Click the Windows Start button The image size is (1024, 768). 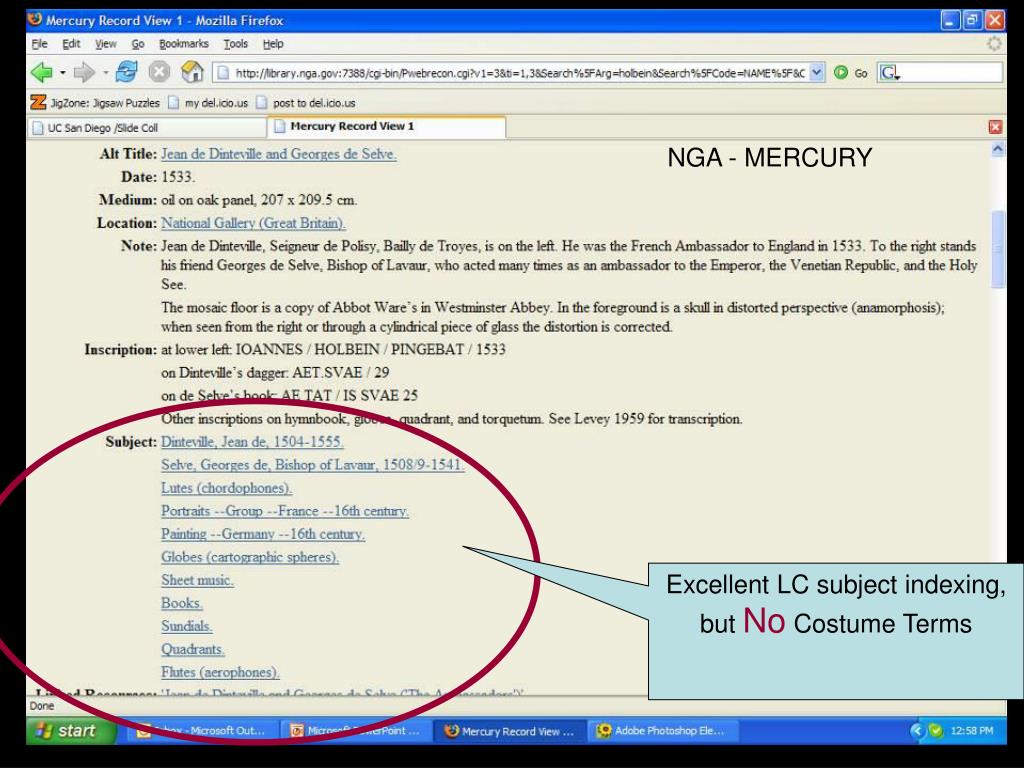click(x=69, y=731)
